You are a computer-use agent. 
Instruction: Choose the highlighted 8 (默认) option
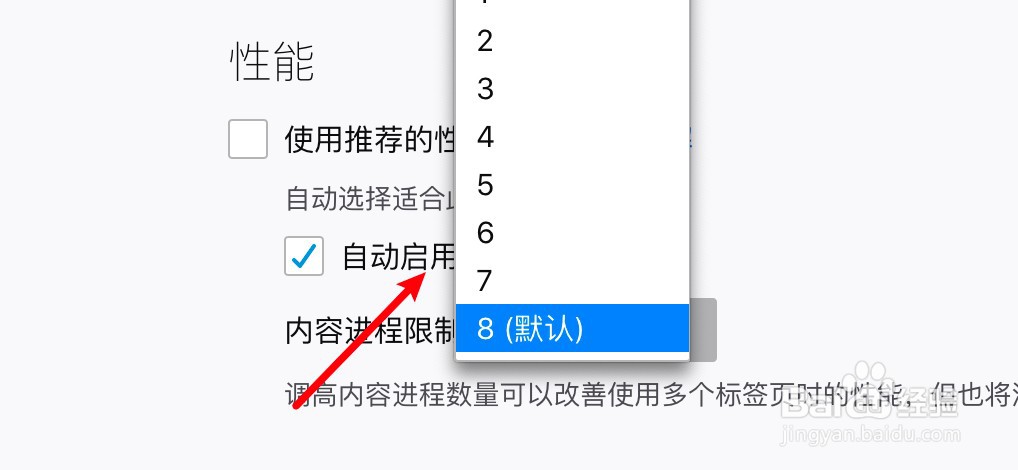click(572, 328)
